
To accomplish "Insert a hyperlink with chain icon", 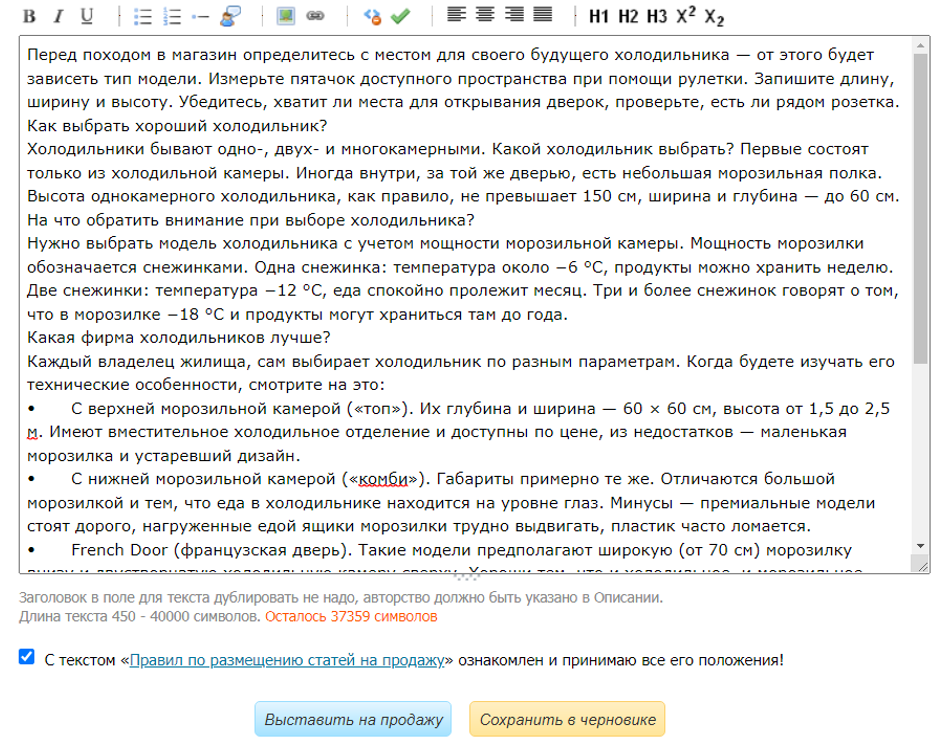I will (315, 16).
